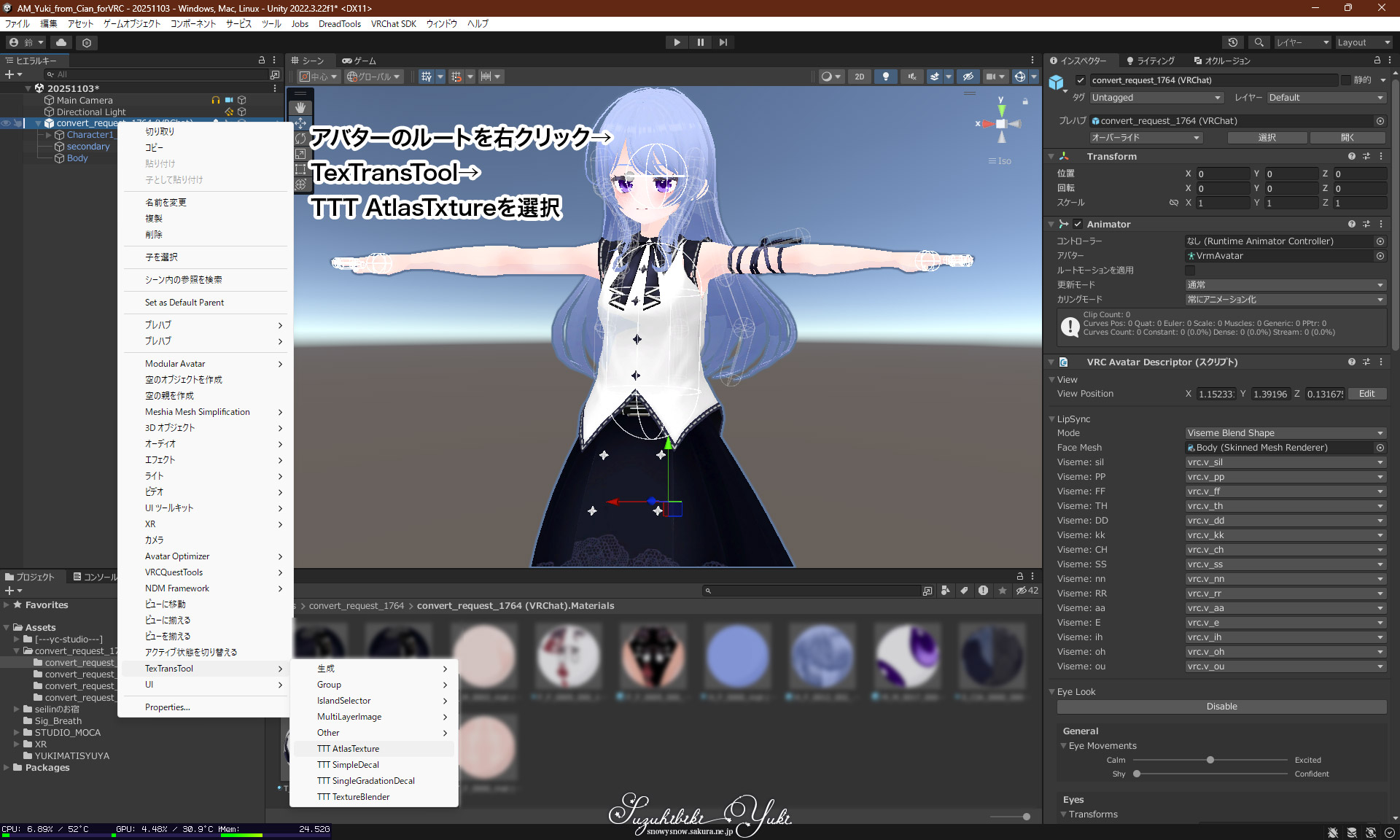Toggle hidden objects visibility icon in scene
Viewport: 1400px width, 840px height.
pos(968,77)
